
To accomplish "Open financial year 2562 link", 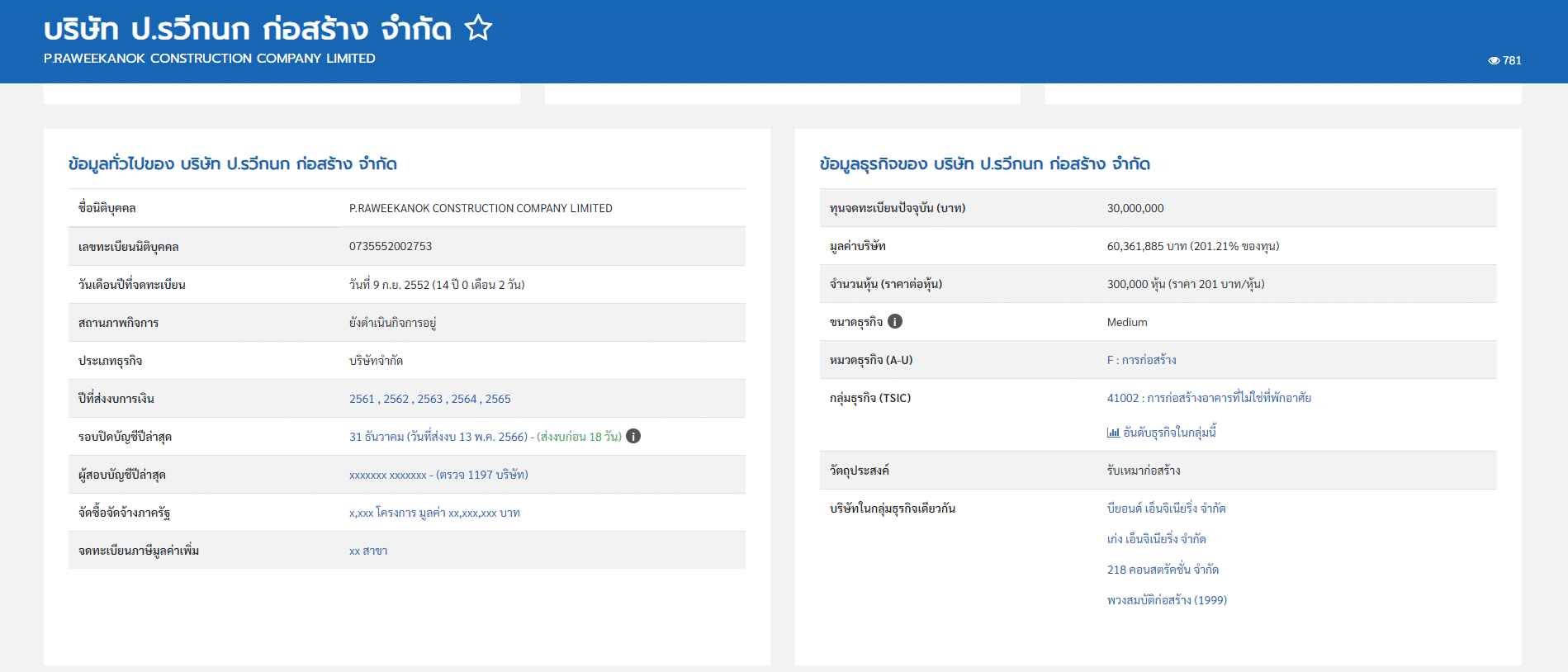I will click(396, 399).
